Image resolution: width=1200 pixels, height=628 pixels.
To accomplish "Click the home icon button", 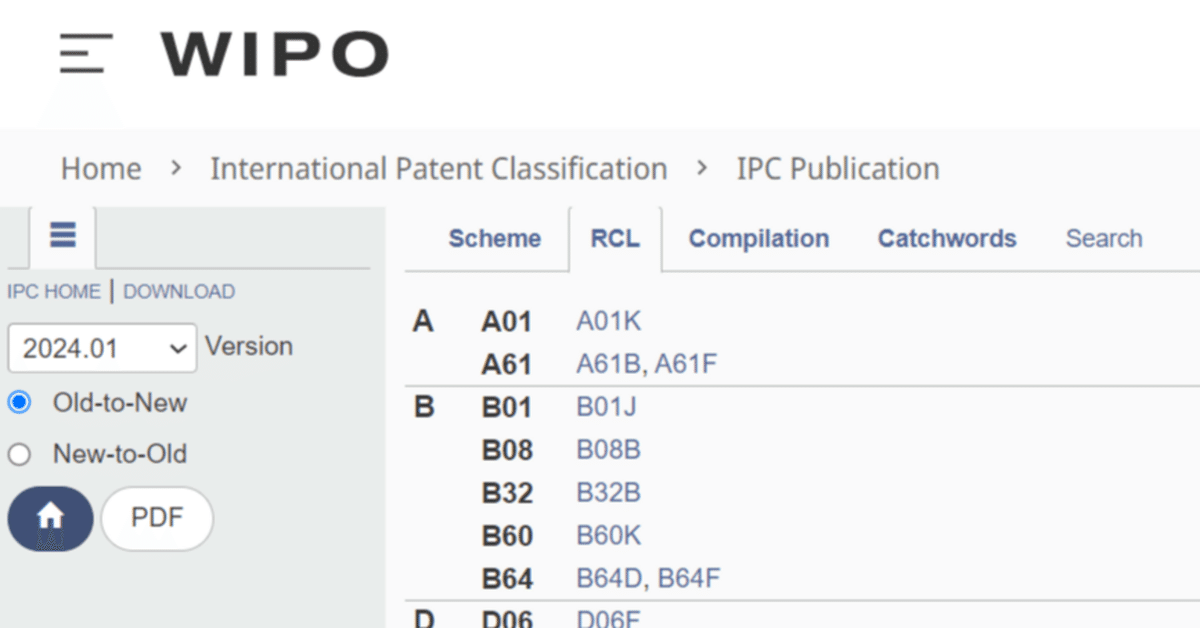I will (50, 518).
